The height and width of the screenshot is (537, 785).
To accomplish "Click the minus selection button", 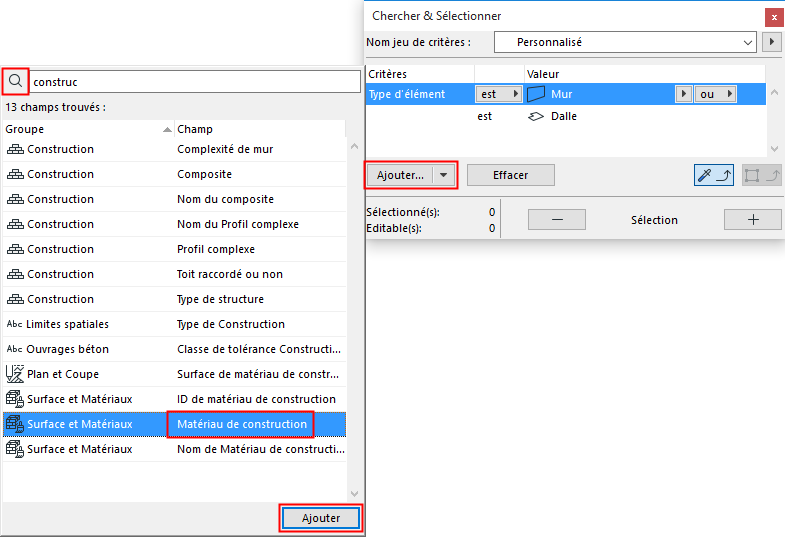I will click(557, 220).
